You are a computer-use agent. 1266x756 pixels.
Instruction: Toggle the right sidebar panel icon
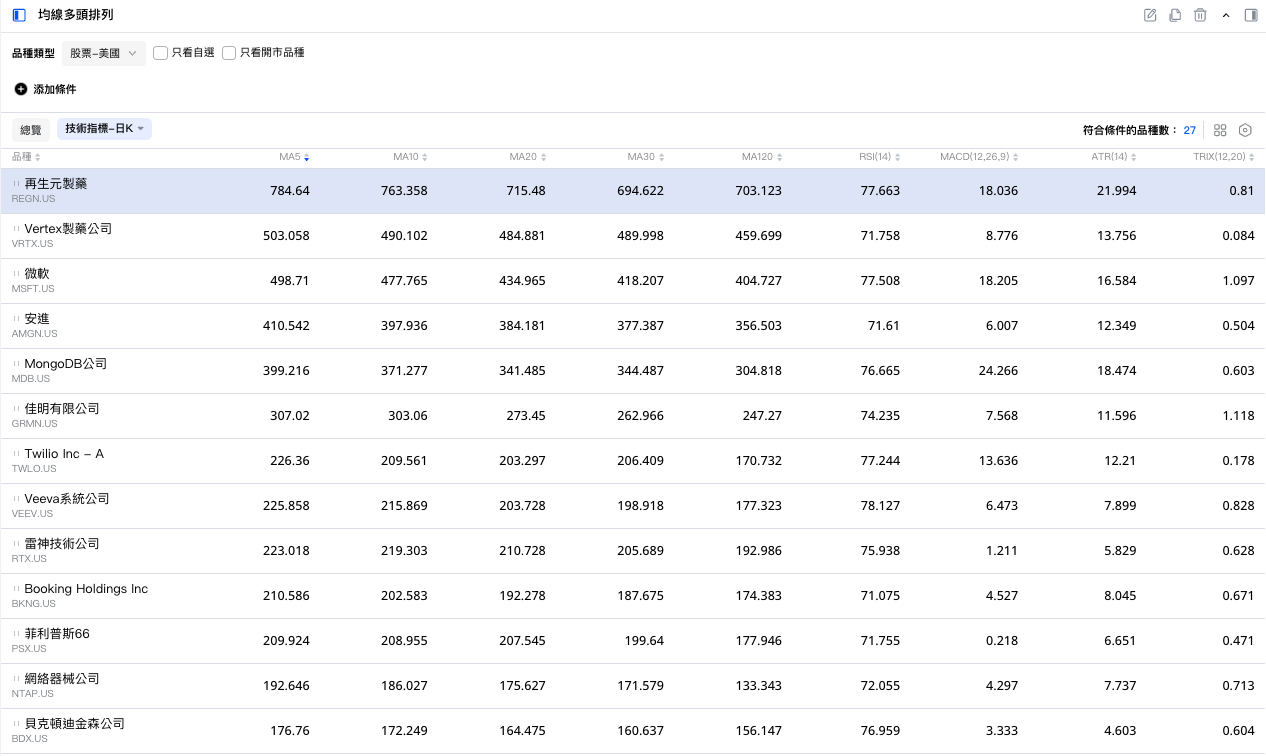coord(1251,15)
